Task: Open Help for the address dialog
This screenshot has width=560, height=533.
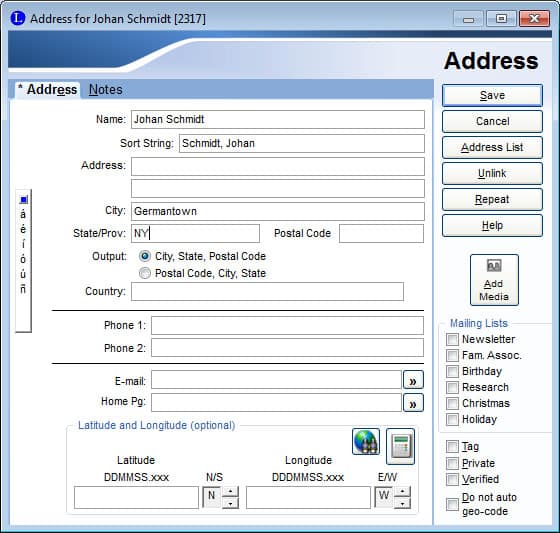Action: 492,225
